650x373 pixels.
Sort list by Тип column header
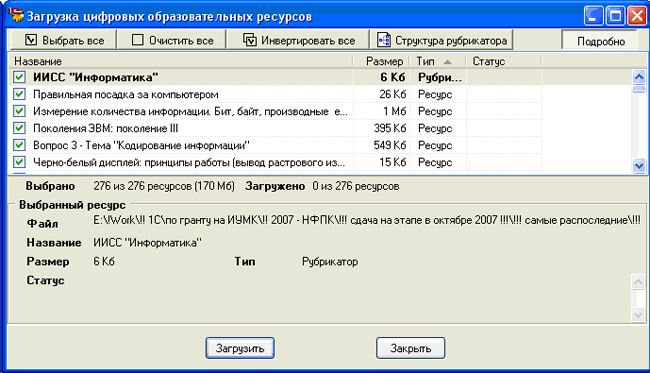pyautogui.click(x=437, y=61)
